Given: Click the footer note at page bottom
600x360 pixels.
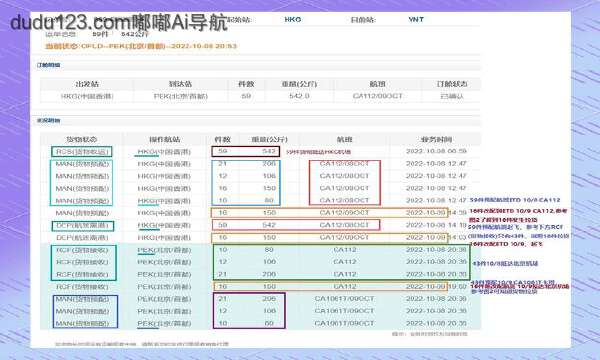Looking at the screenshot, I should [x=142, y=344].
